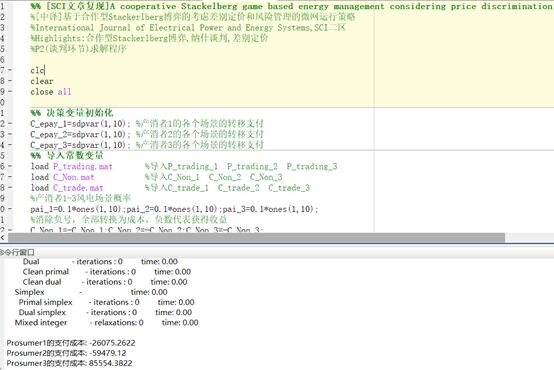554x370 pixels.
Task: Click the 'Simplex' output row
Action: tap(91, 292)
